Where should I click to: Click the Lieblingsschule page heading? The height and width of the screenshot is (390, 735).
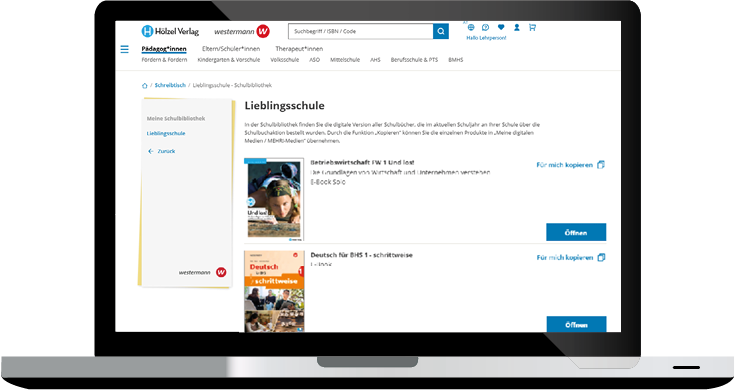(285, 106)
